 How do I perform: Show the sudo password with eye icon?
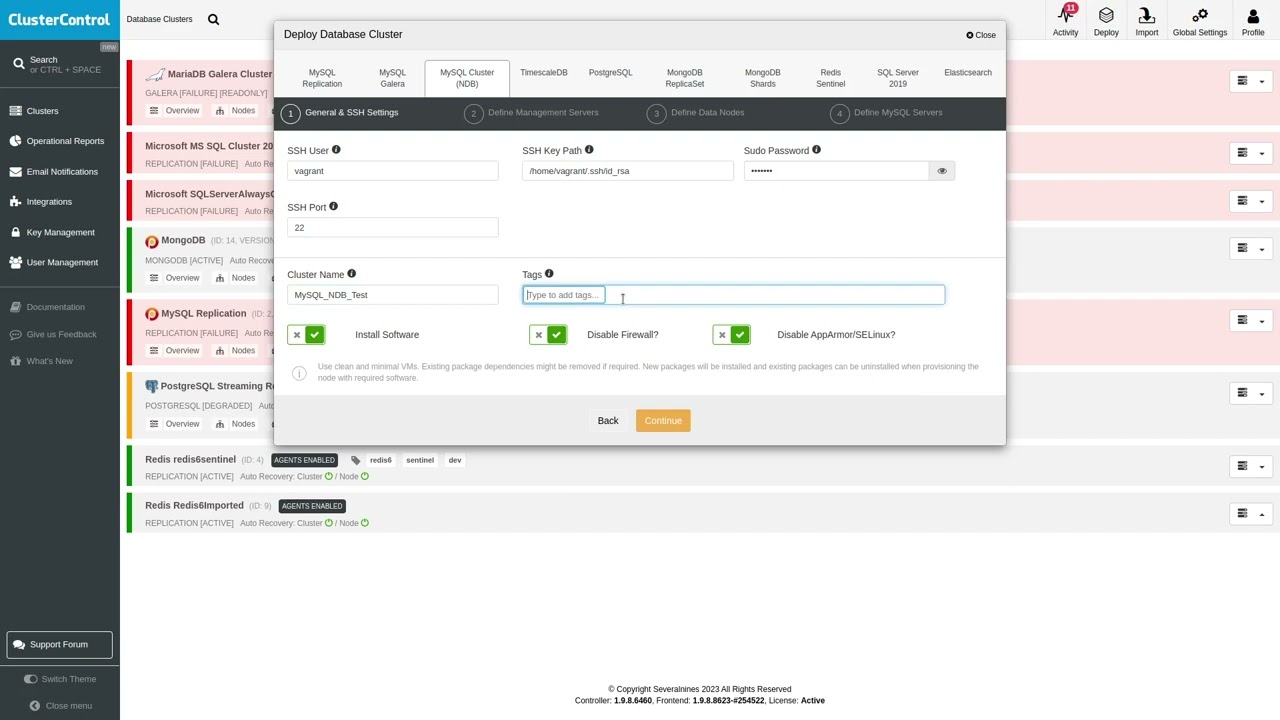tap(942, 171)
